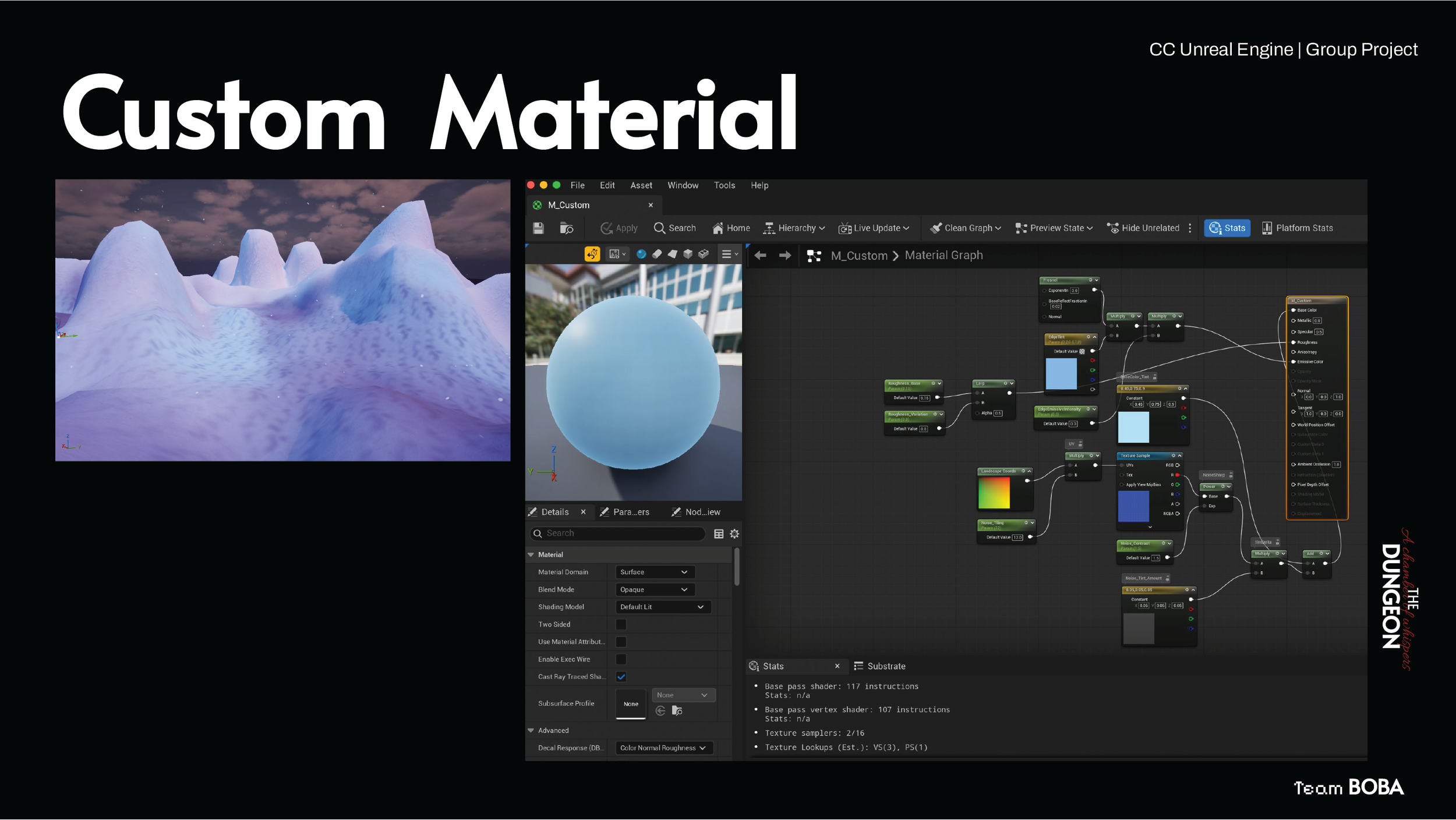
Task: Uncheck Cast Ray Traced Shadows
Action: tap(621, 677)
